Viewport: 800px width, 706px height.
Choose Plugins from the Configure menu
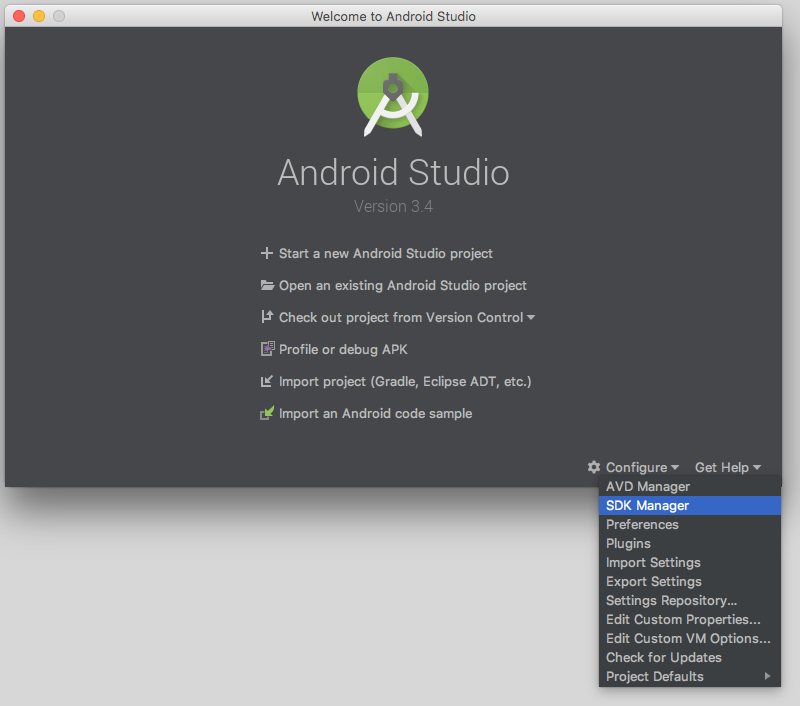pos(628,544)
